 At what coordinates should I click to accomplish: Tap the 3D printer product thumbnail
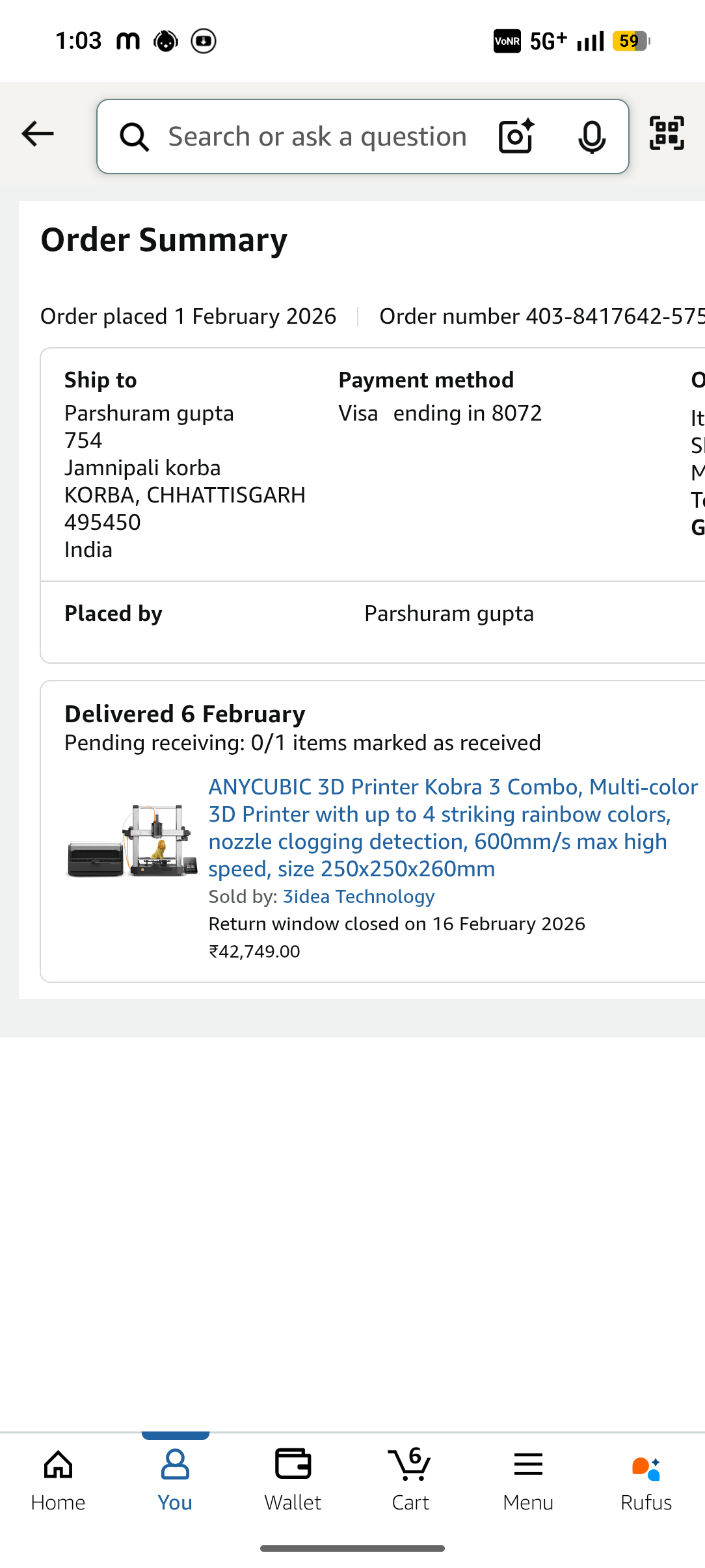tap(133, 841)
